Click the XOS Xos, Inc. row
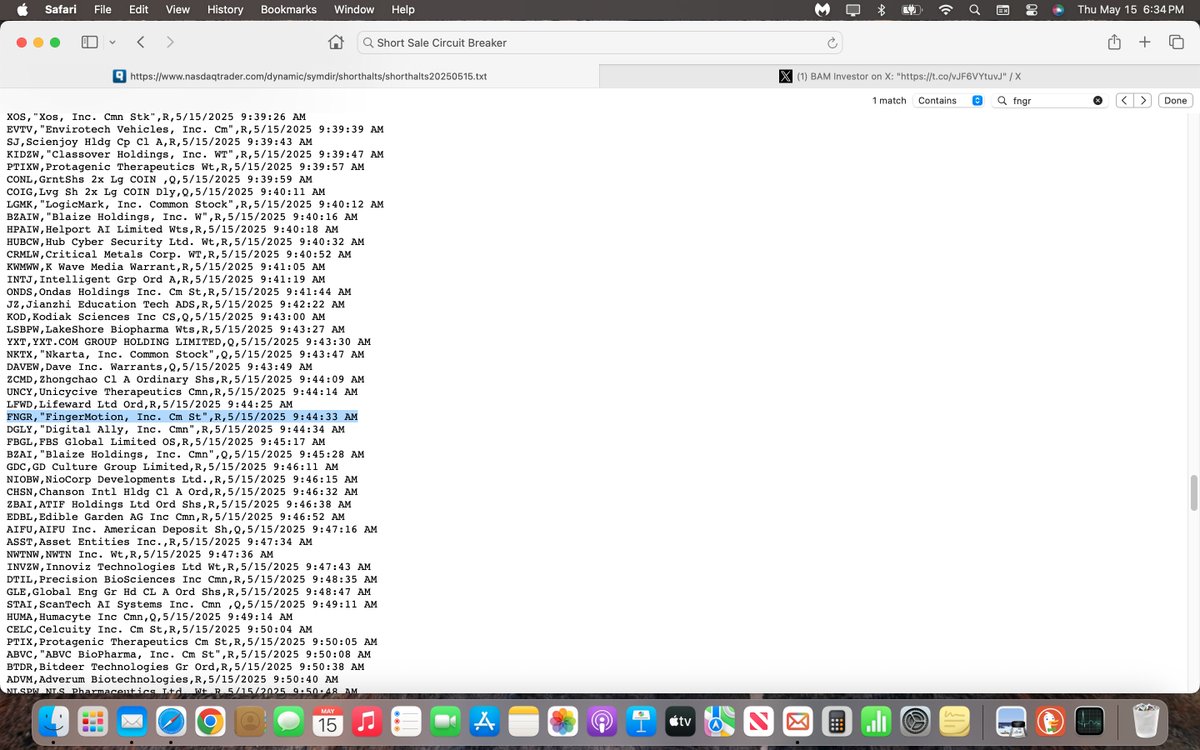The height and width of the screenshot is (750, 1200). tap(156, 117)
